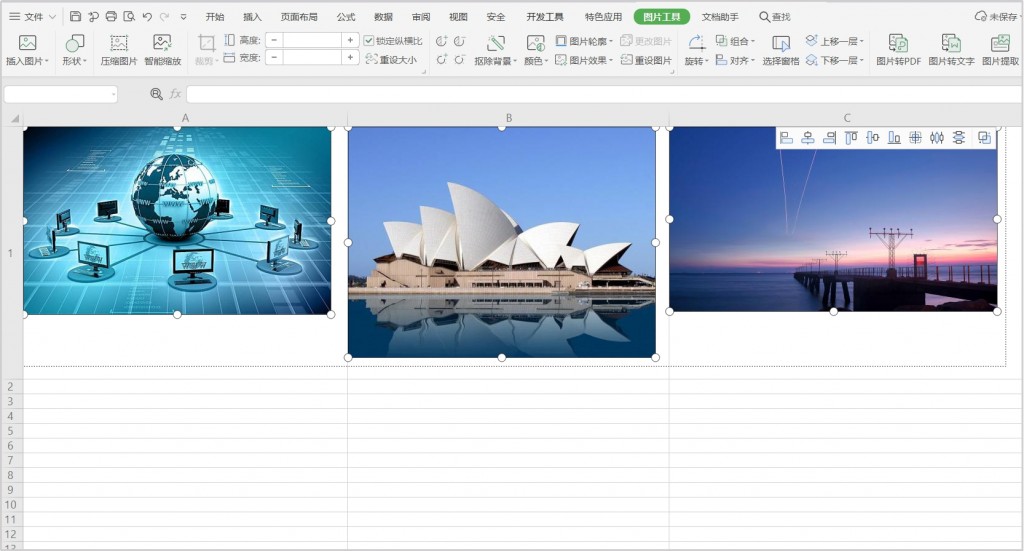The height and width of the screenshot is (551, 1024).
Task: Click align vertical middle icon in floating toolbar
Action: (x=872, y=138)
